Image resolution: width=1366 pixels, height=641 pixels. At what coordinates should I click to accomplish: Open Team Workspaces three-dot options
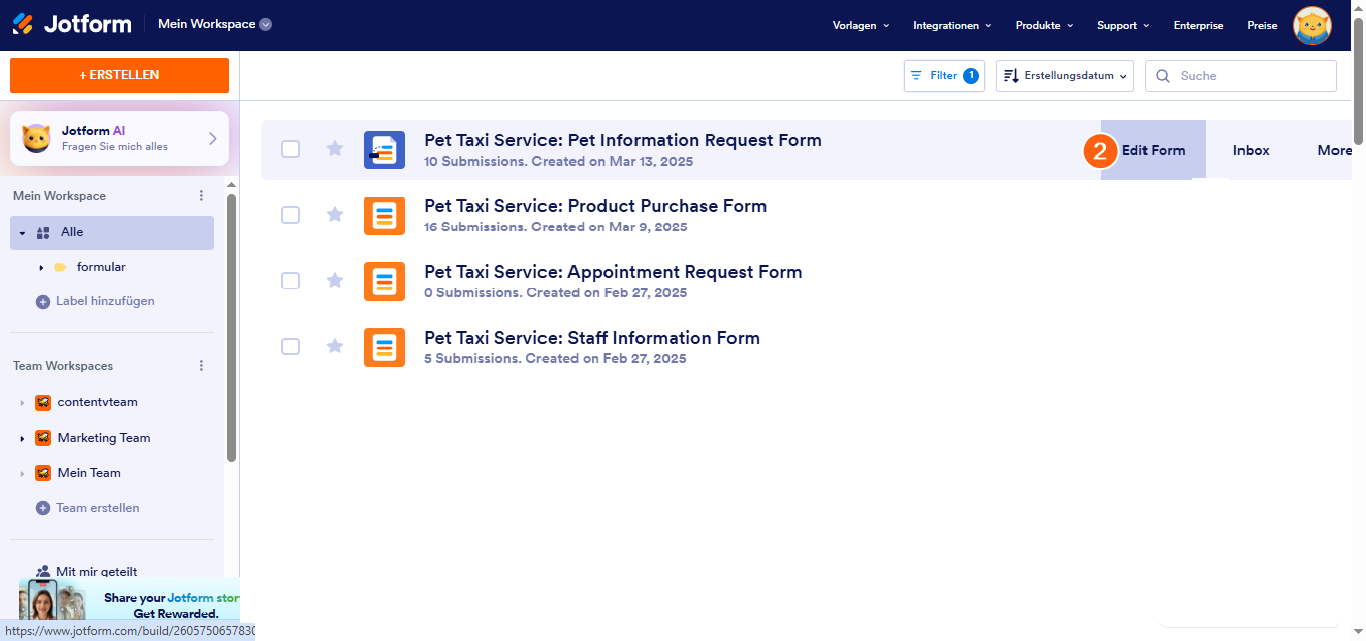pyautogui.click(x=201, y=366)
